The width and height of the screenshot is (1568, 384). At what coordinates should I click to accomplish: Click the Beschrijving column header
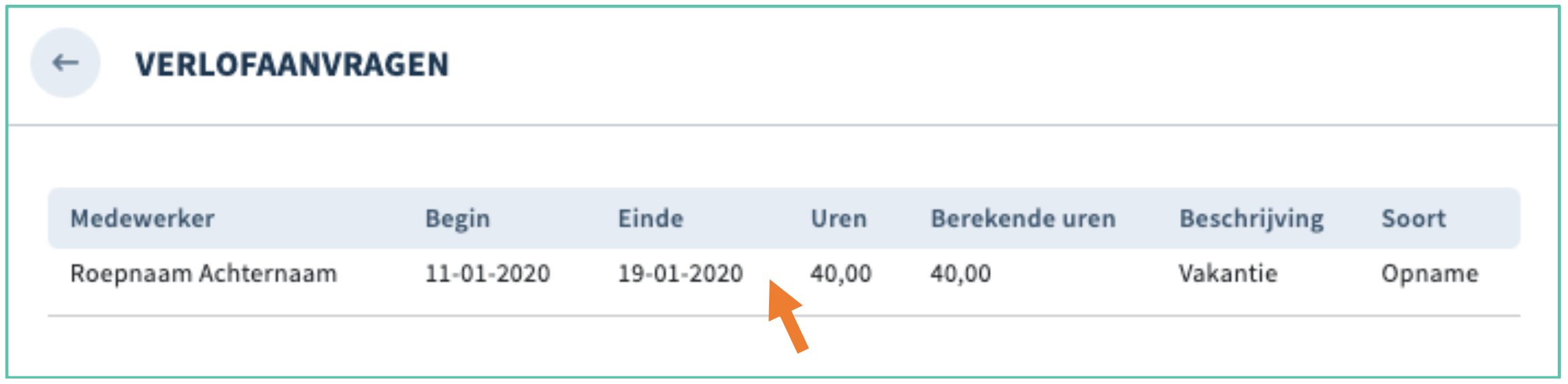point(1251,219)
